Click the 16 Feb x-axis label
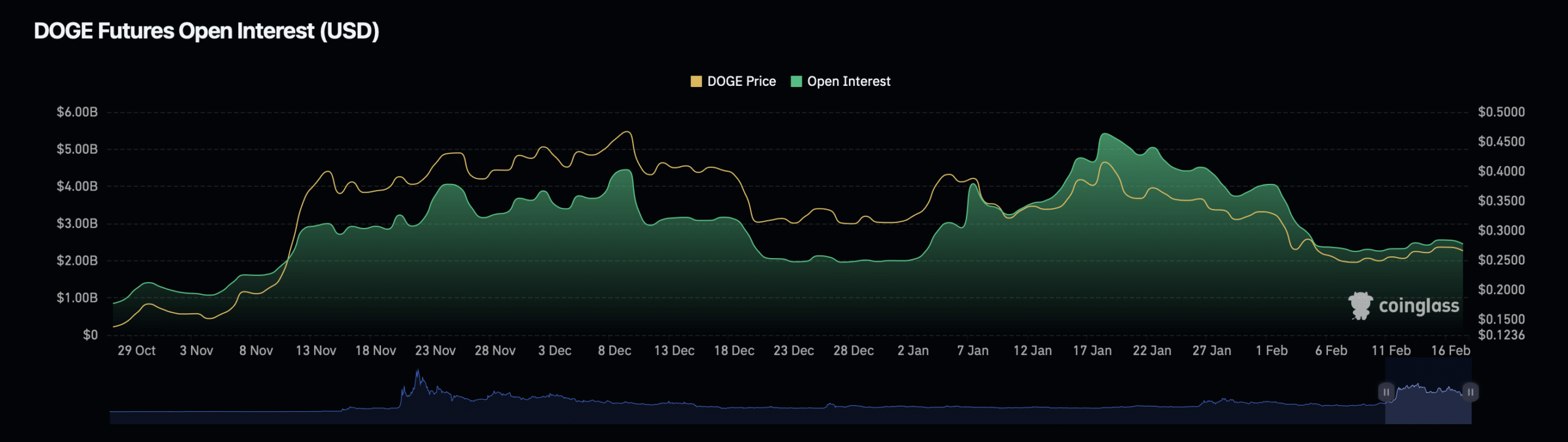This screenshot has width=1568, height=442. coord(1450,351)
